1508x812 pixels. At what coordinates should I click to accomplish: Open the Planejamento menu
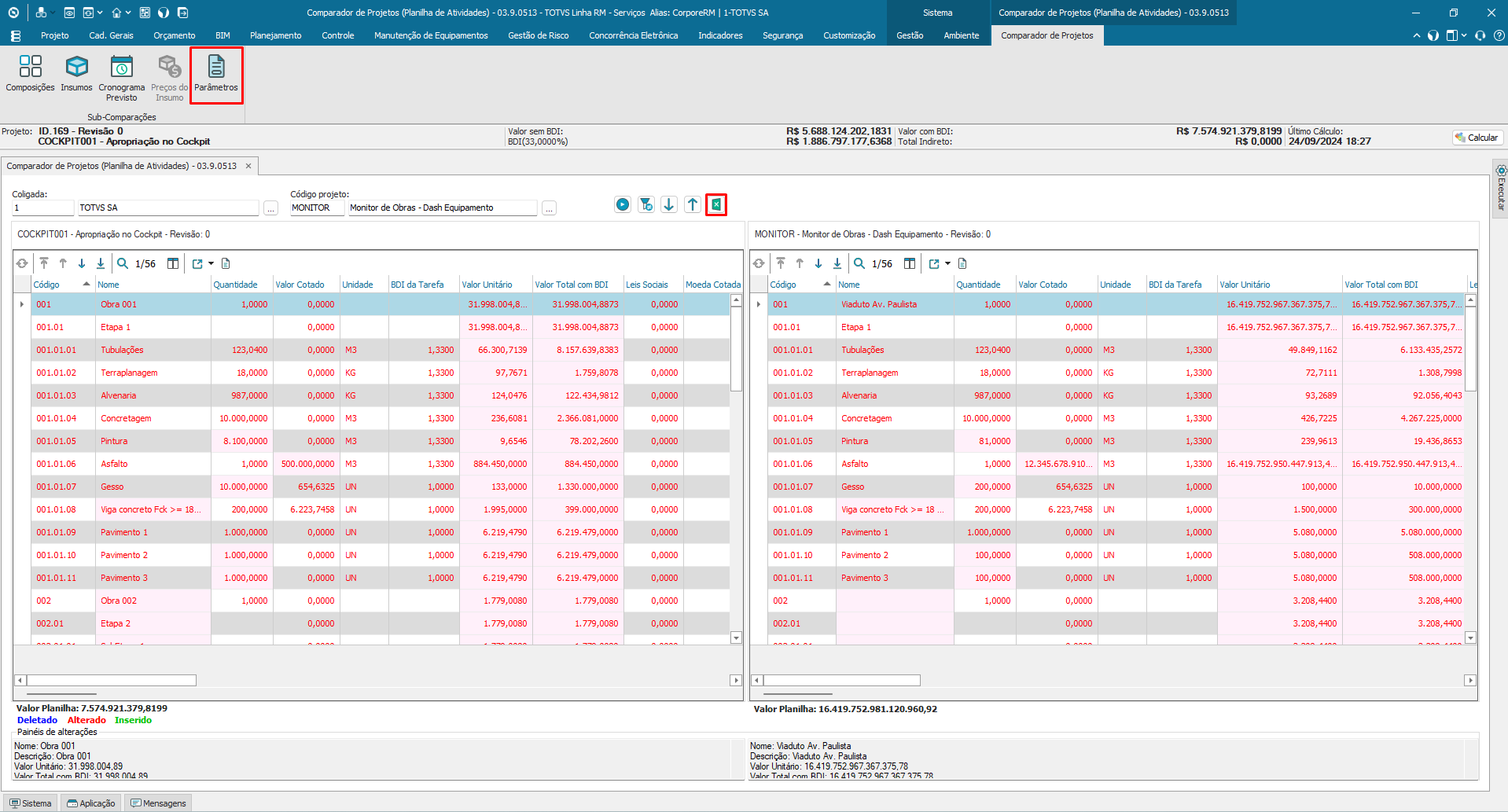(x=276, y=35)
